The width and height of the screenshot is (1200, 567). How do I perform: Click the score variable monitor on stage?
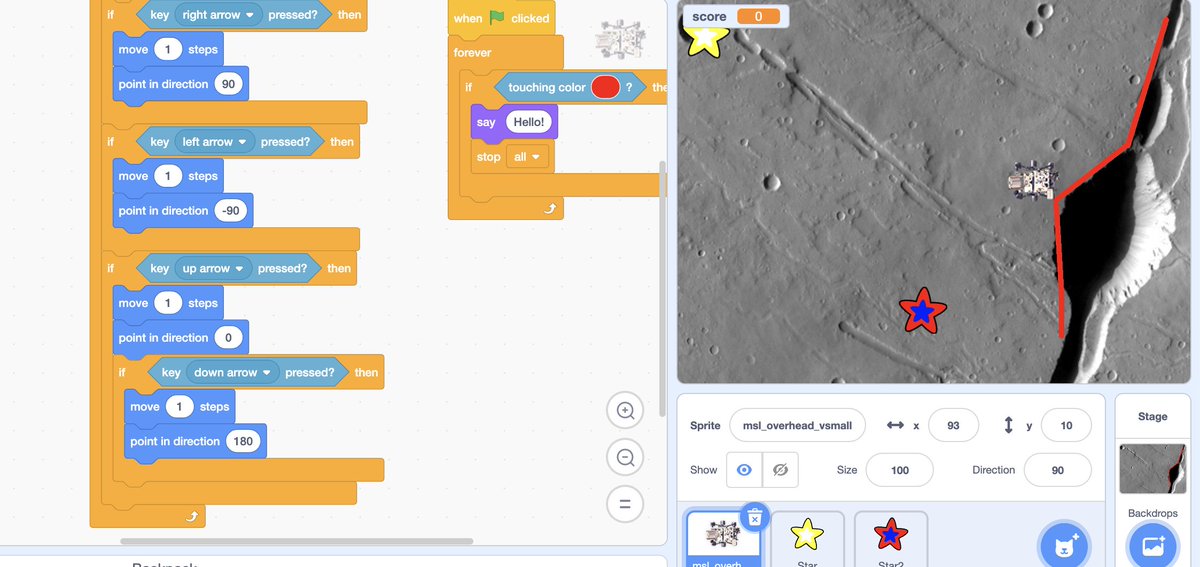pos(734,16)
